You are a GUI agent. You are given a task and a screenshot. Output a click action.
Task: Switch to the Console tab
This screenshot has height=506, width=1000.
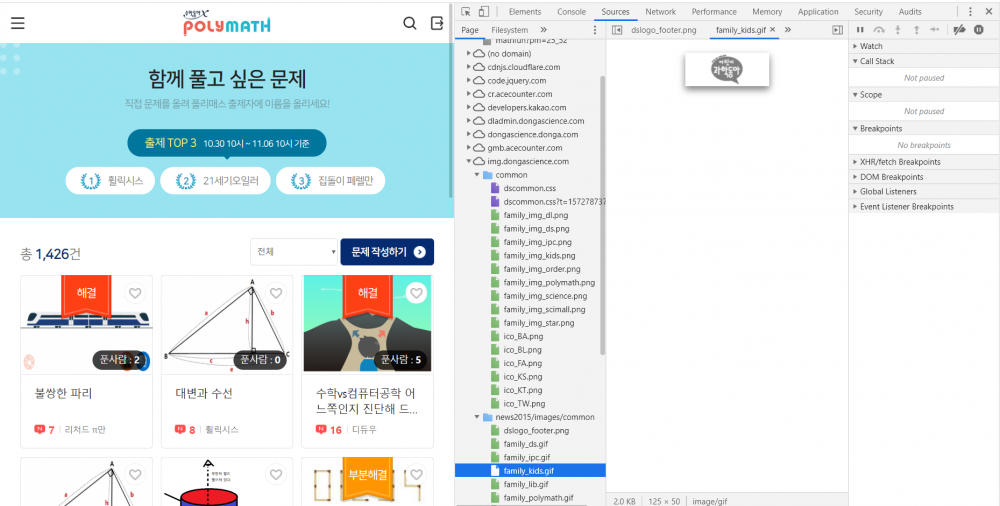point(571,11)
